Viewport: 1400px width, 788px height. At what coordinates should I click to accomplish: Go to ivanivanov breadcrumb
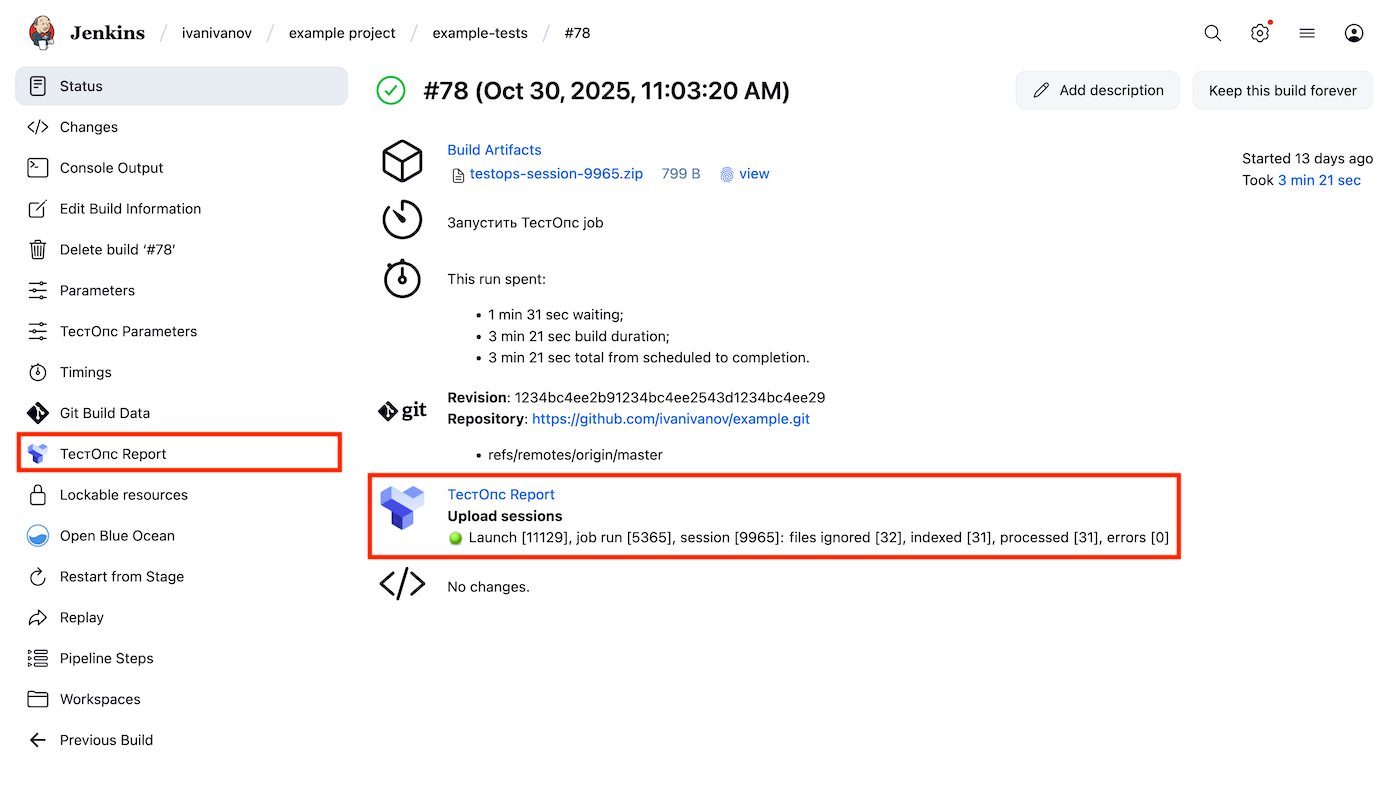pyautogui.click(x=217, y=33)
